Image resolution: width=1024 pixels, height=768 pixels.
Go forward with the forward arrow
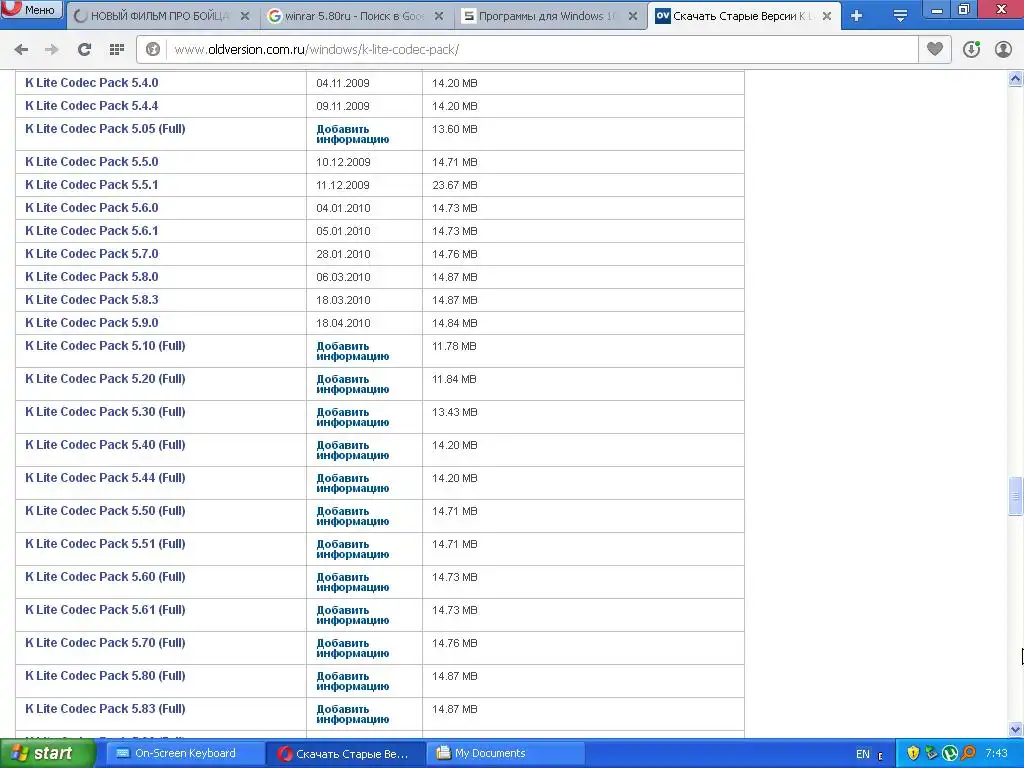click(x=52, y=50)
